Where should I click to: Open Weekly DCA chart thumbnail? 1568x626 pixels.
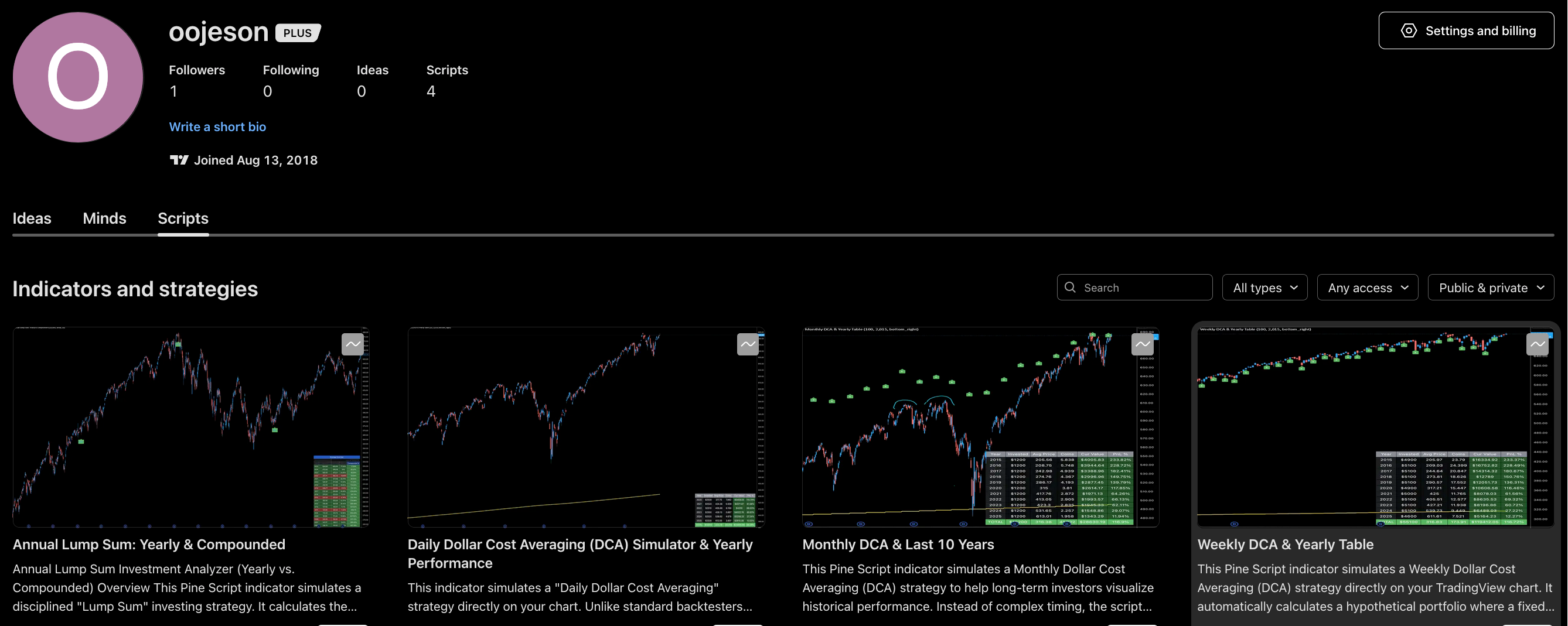click(1375, 427)
